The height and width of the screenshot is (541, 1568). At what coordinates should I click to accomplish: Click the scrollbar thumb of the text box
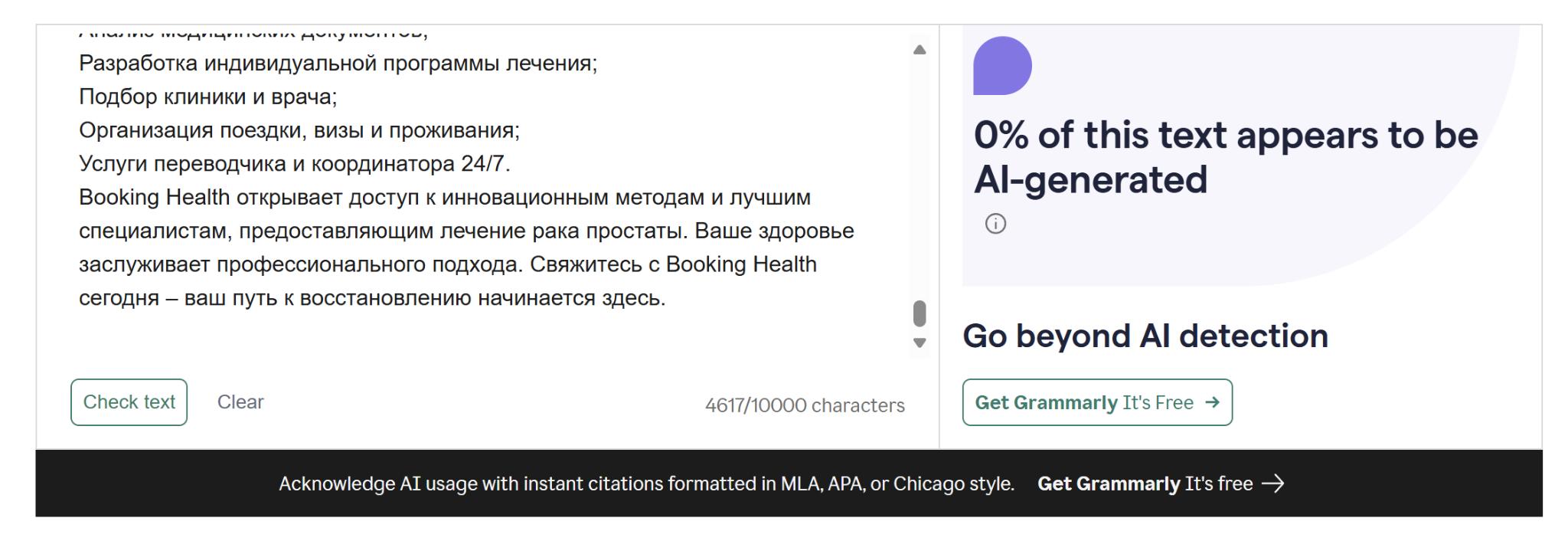920,313
